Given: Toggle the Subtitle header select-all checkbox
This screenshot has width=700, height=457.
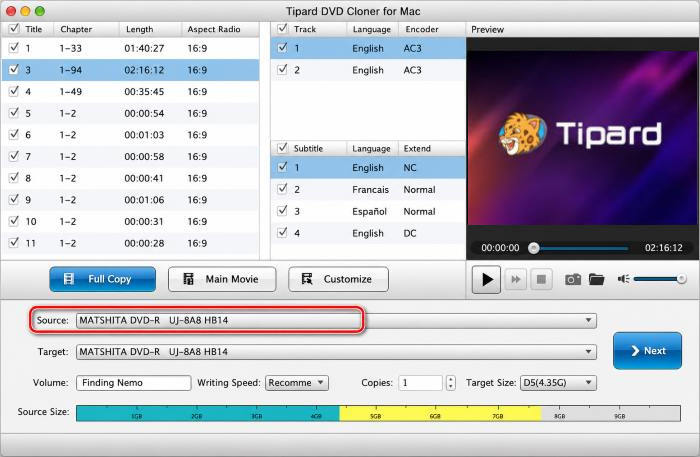Looking at the screenshot, I should pos(282,148).
